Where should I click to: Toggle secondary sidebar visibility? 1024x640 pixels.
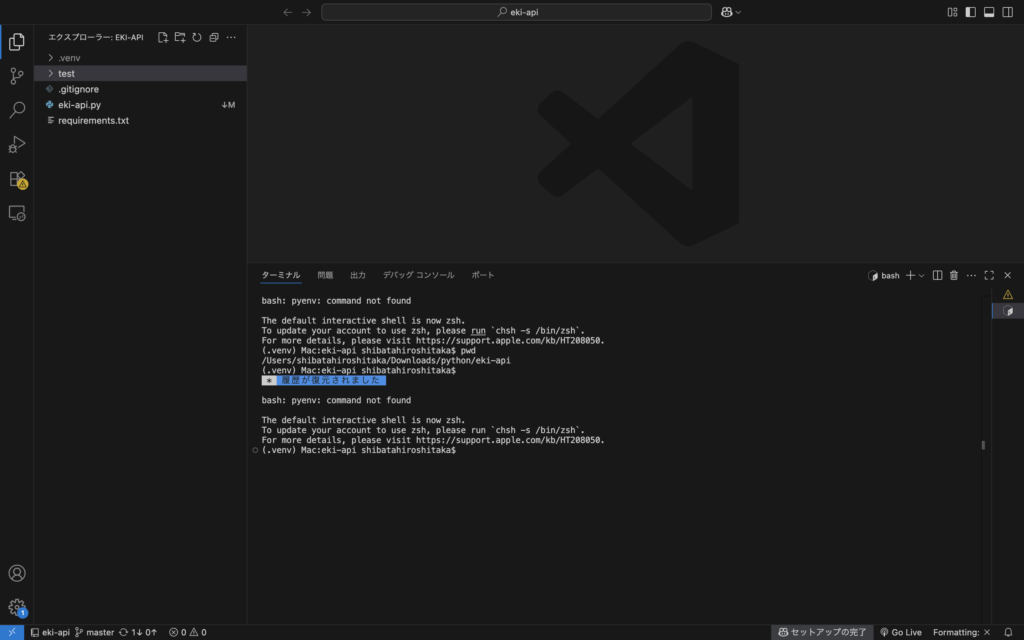click(x=1008, y=12)
